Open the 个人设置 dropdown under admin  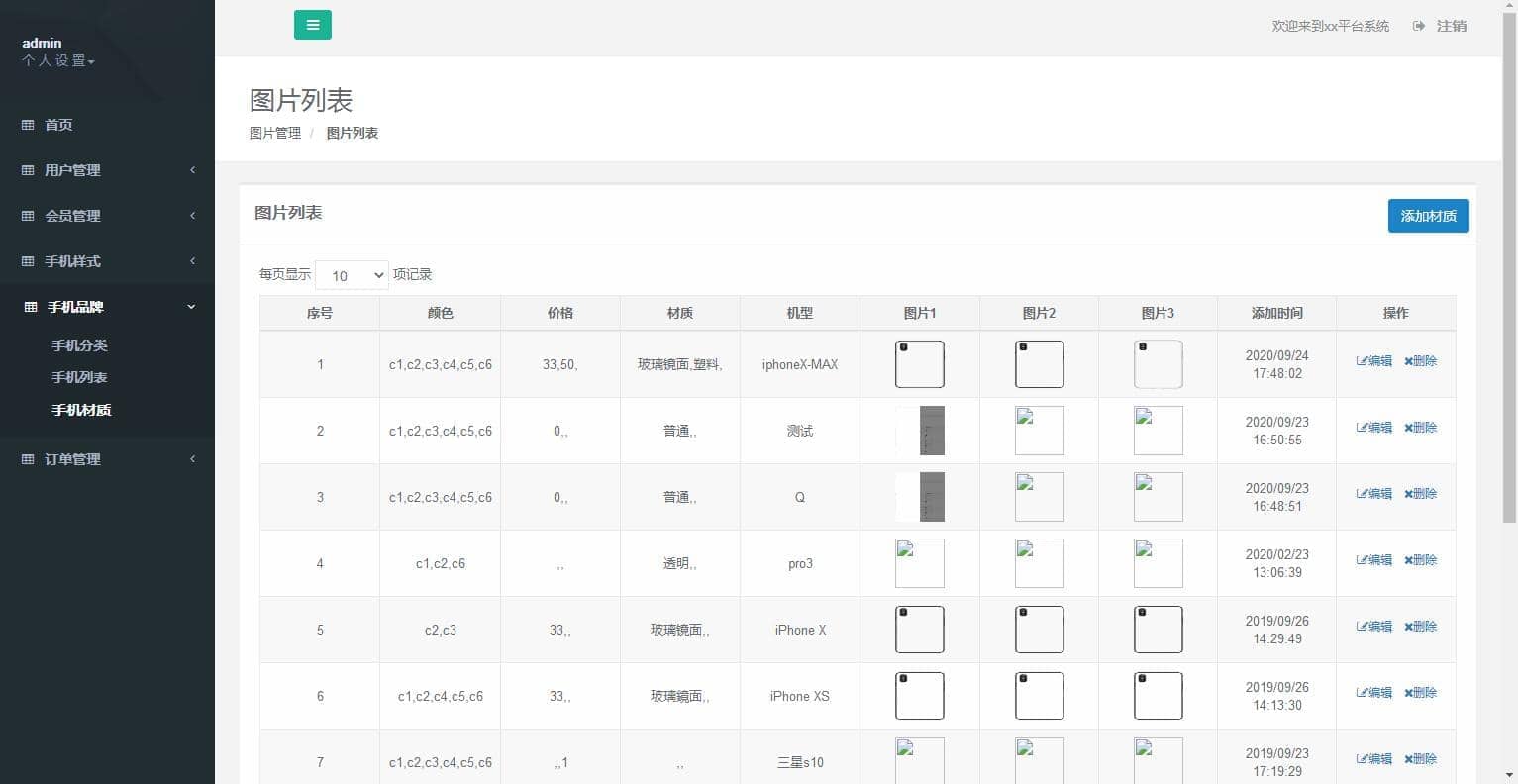[x=58, y=61]
